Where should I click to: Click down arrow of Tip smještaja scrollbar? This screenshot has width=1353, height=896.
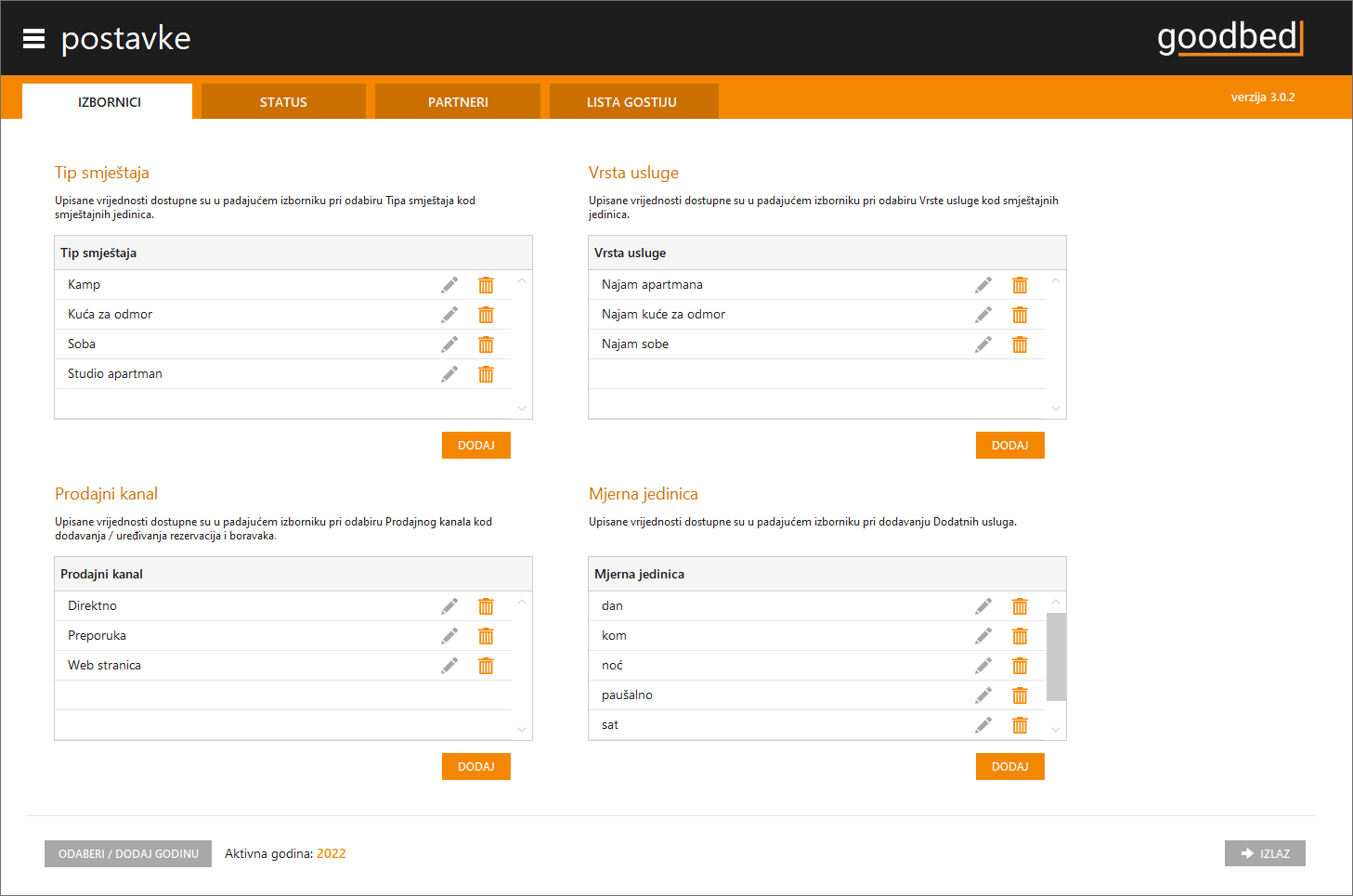(522, 409)
